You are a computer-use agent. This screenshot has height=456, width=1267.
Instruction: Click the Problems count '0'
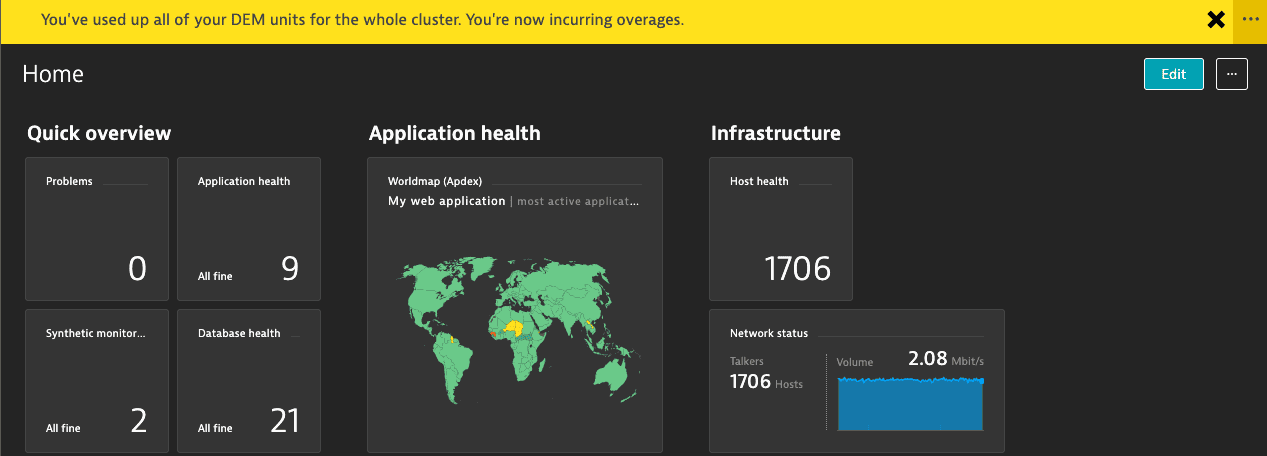click(137, 269)
